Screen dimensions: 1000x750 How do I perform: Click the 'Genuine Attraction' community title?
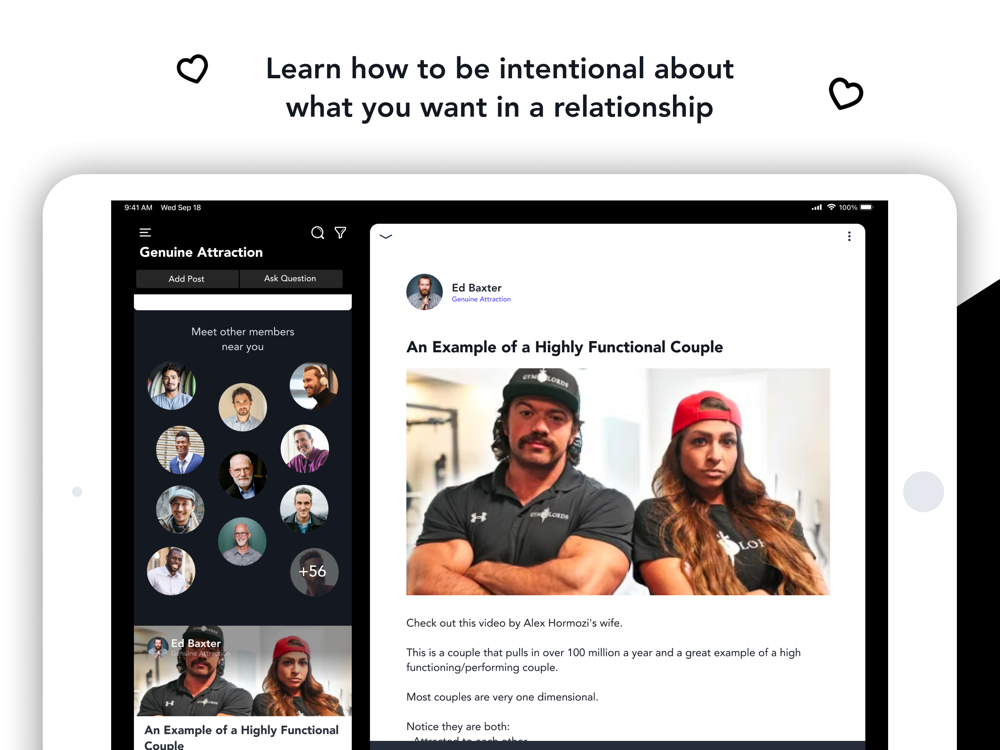pos(201,252)
